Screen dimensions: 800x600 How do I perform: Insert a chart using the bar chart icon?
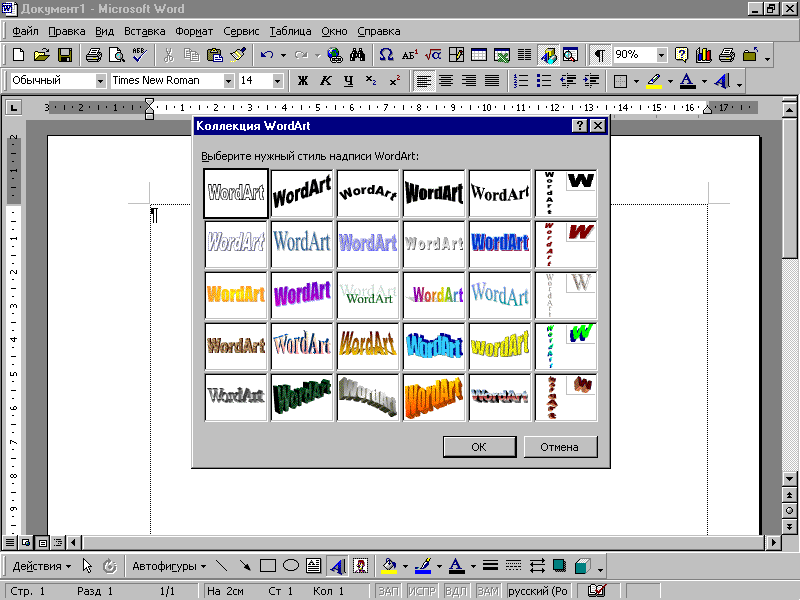click(x=704, y=55)
